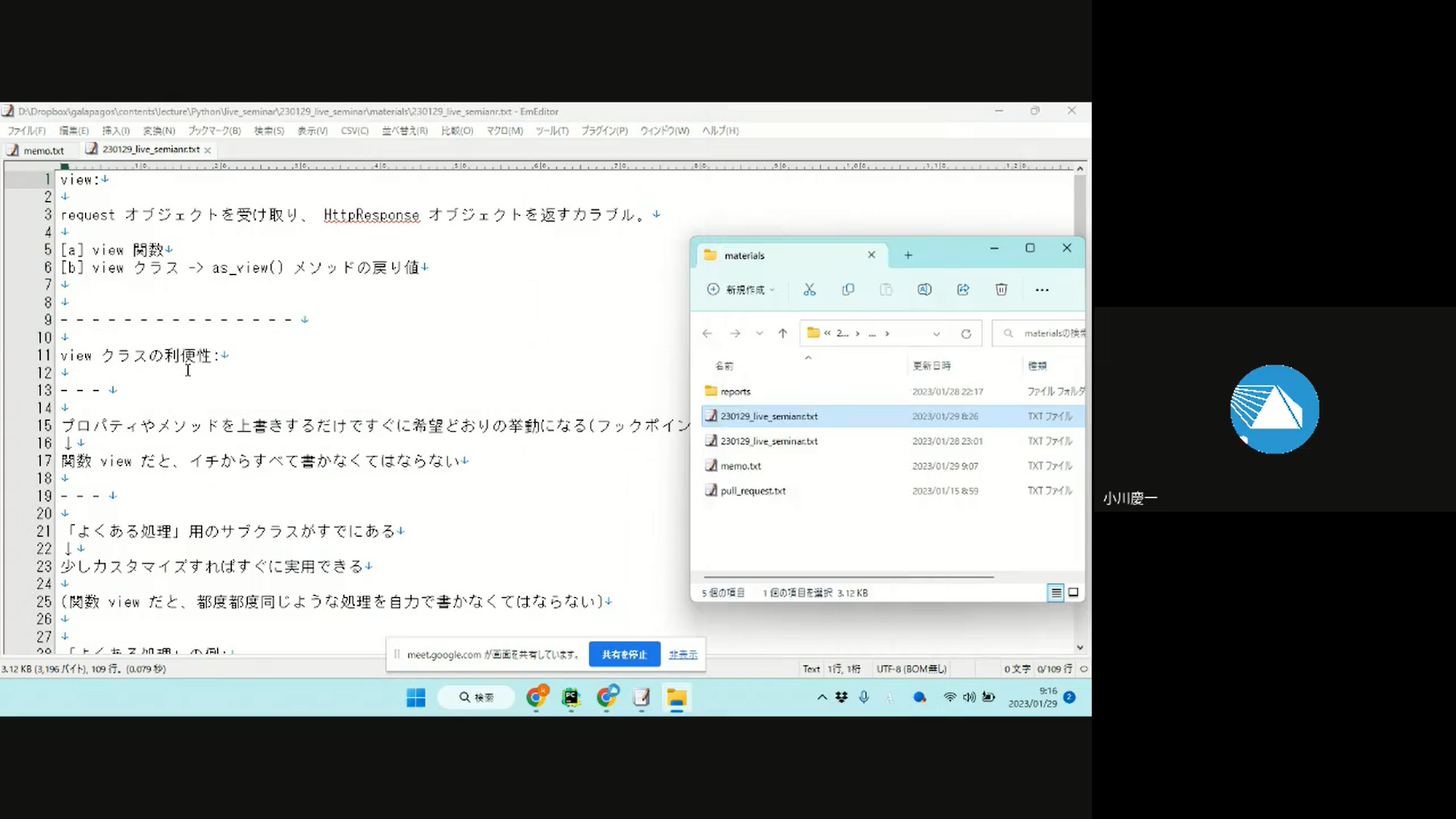The width and height of the screenshot is (1456, 819).
Task: Click the Delete trash icon in Explorer
Action: (1001, 290)
